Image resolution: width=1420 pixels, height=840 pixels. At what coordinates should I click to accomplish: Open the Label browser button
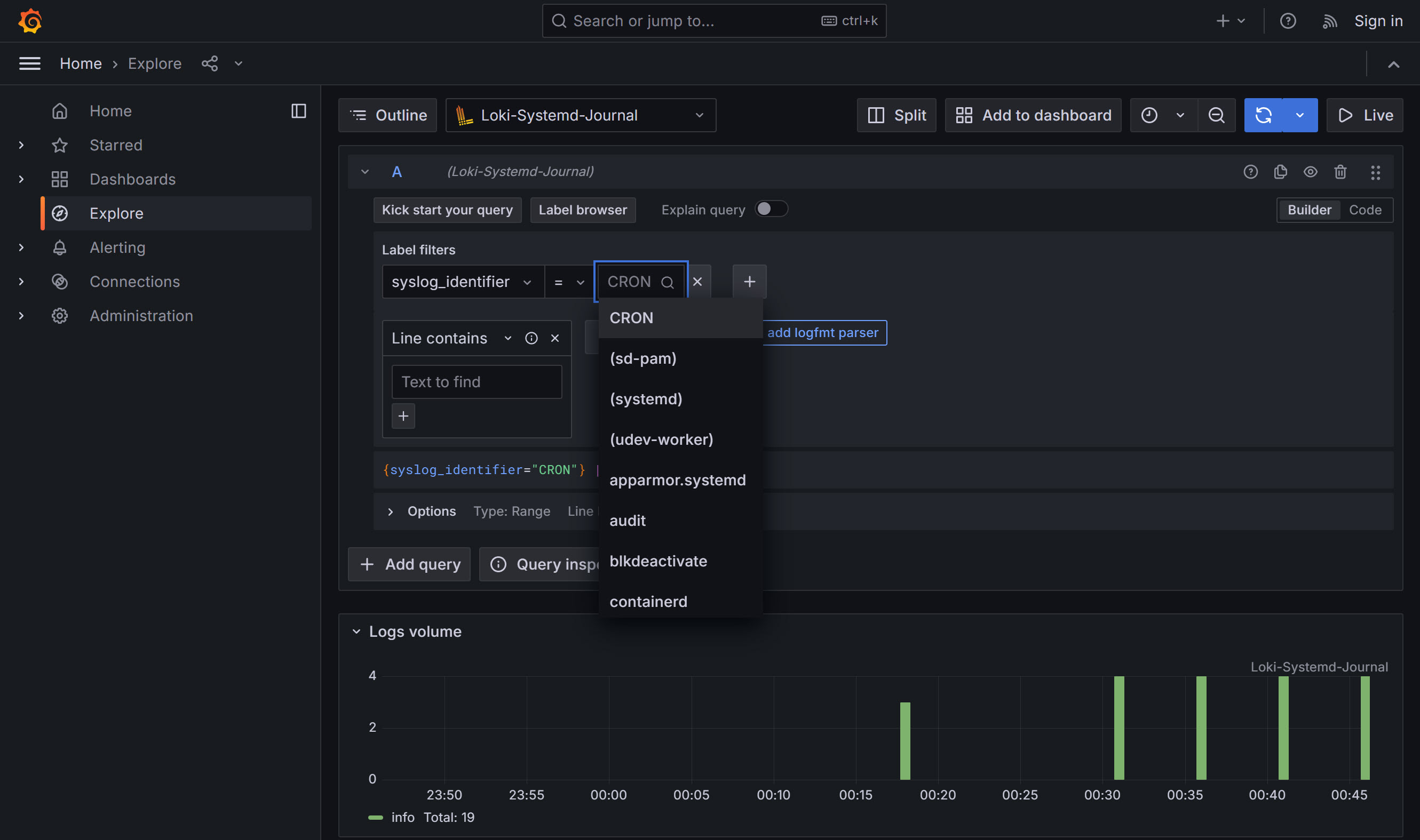pyautogui.click(x=583, y=210)
